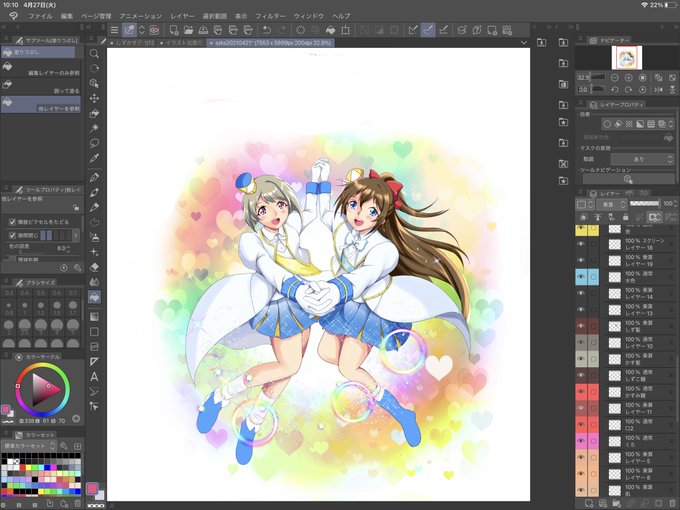This screenshot has height=510, width=680.
Task: Hide the レイヤー 19 layer
Action: click(581, 260)
